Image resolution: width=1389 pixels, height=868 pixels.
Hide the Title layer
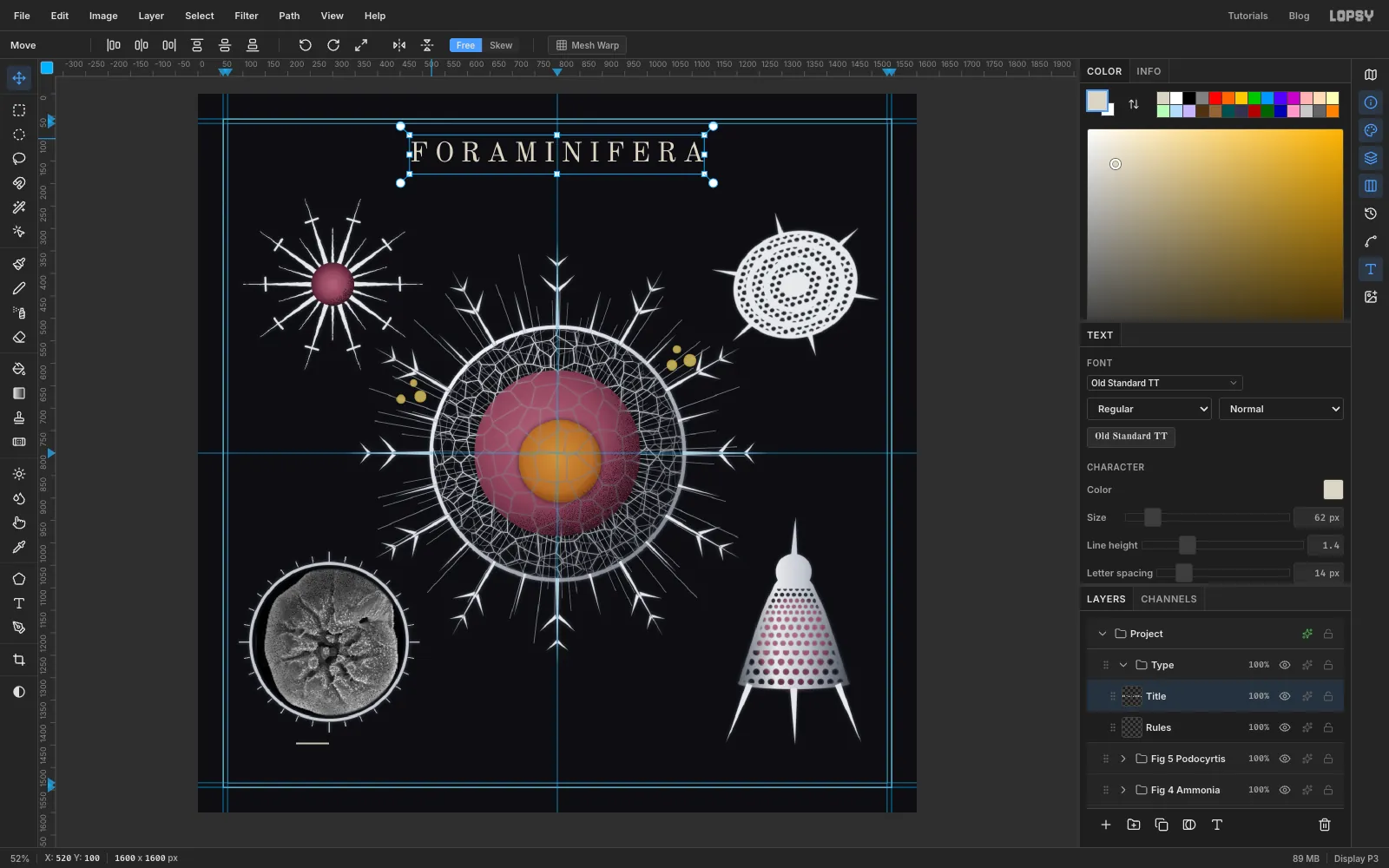point(1285,696)
